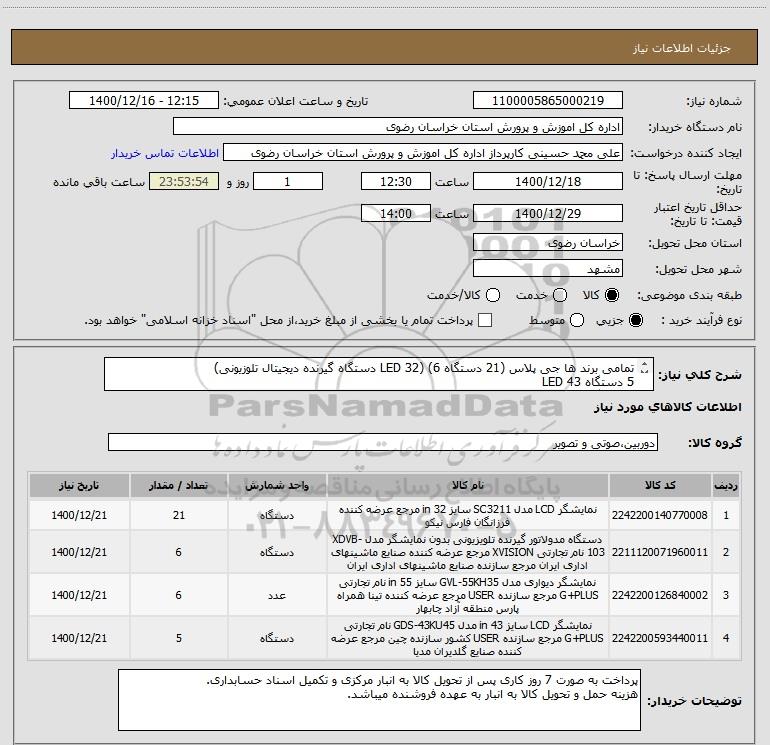
Task: Click the جزئیات اطلاعات نیاز header bar
Action: click(384, 47)
